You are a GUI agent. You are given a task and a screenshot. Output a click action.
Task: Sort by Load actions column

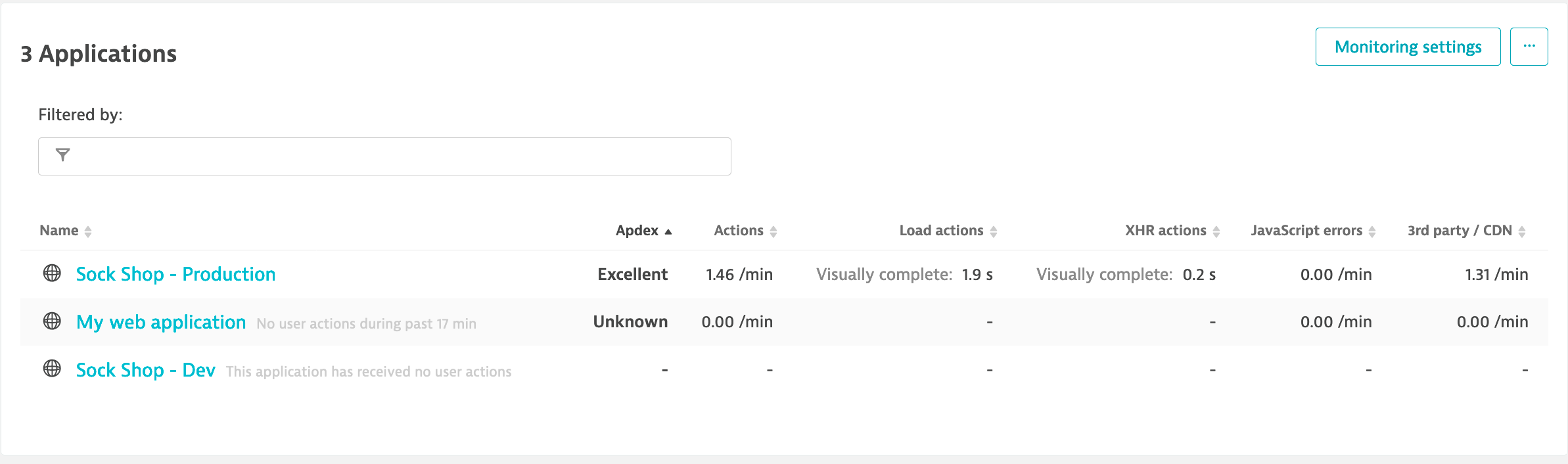948,231
